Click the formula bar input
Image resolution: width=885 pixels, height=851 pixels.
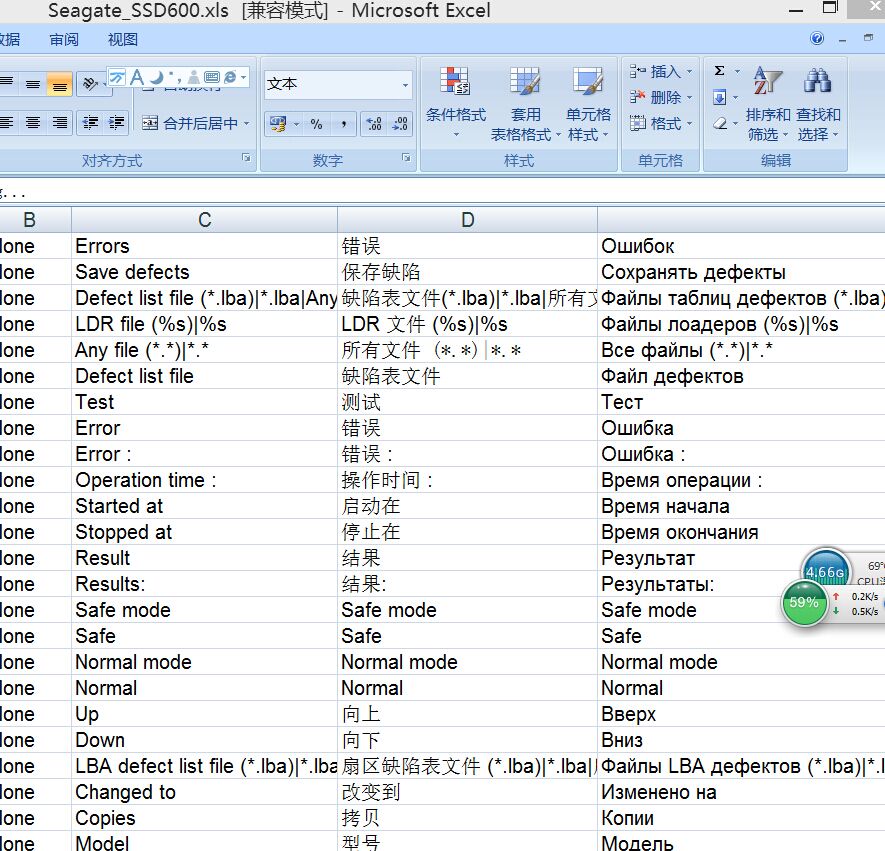442,192
